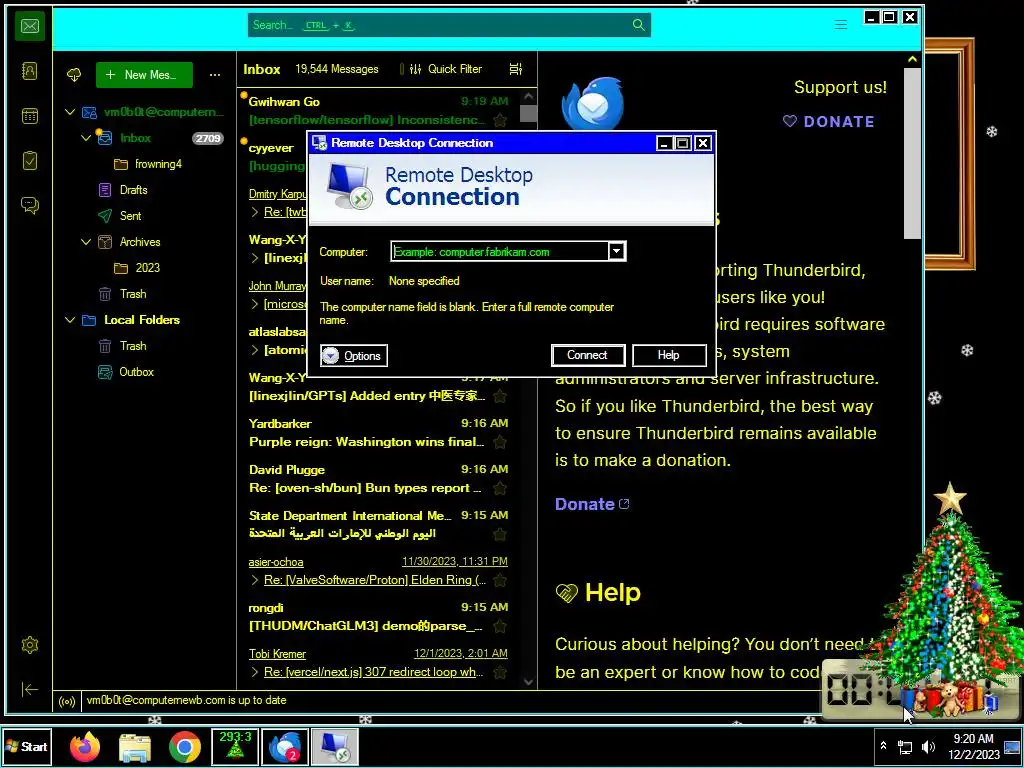Screen dimensions: 1024x768
Task: Click the search magnifier icon
Action: click(639, 25)
